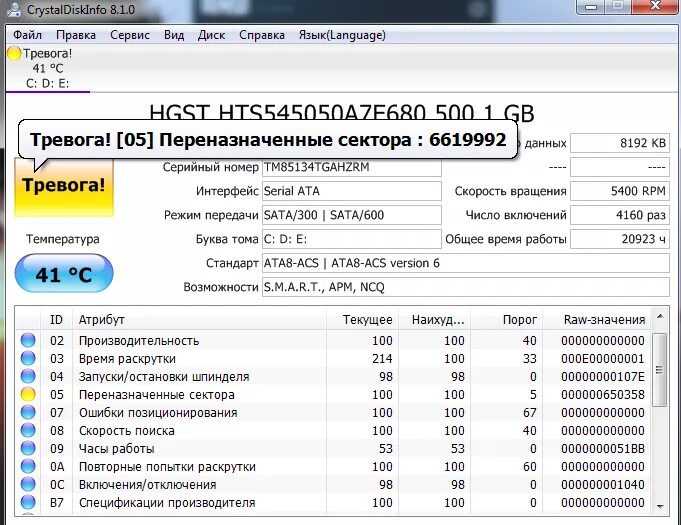Select the Спецификации производителя row

(334, 502)
